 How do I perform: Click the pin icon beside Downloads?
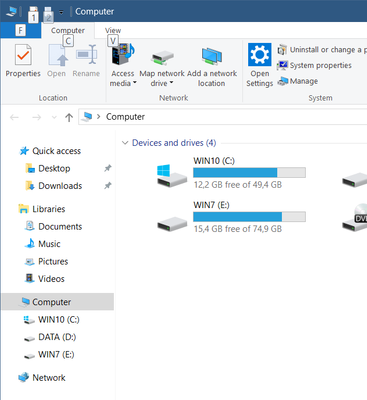click(108, 186)
